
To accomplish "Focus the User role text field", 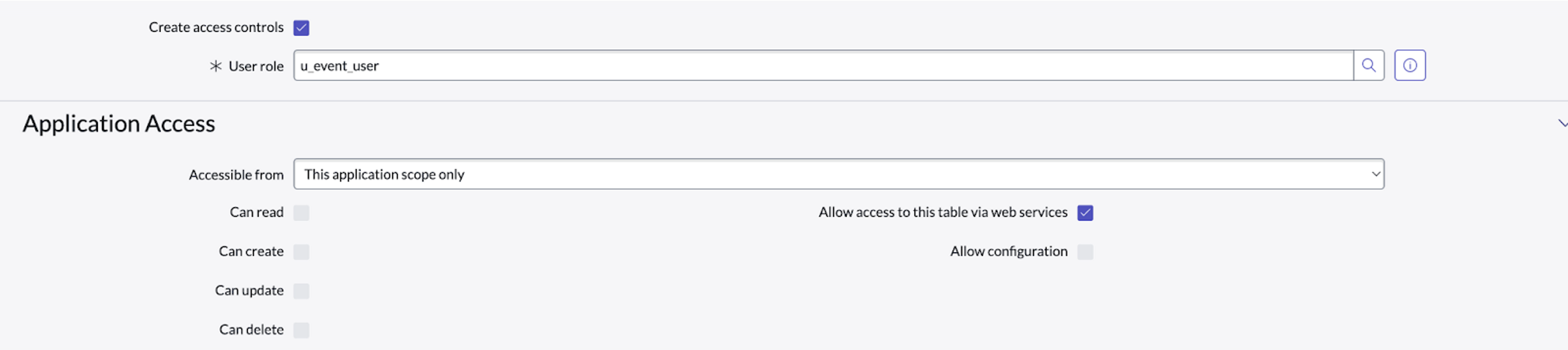I will pos(823,66).
